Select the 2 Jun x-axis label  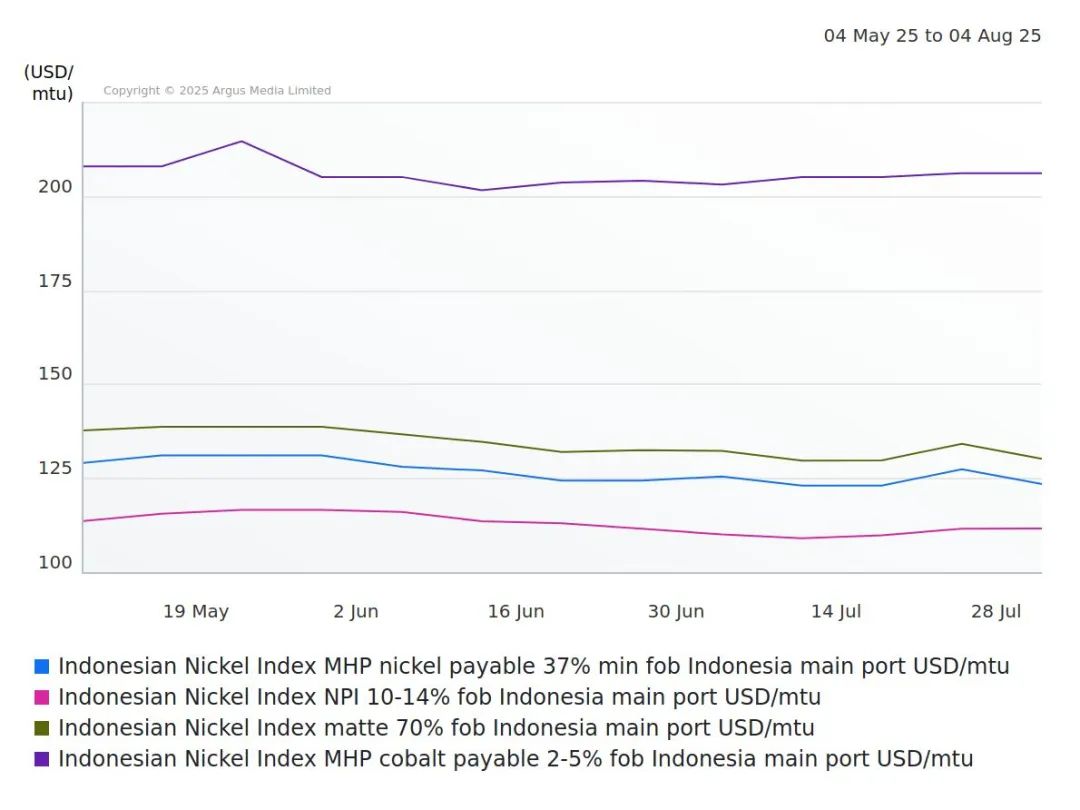point(356,612)
